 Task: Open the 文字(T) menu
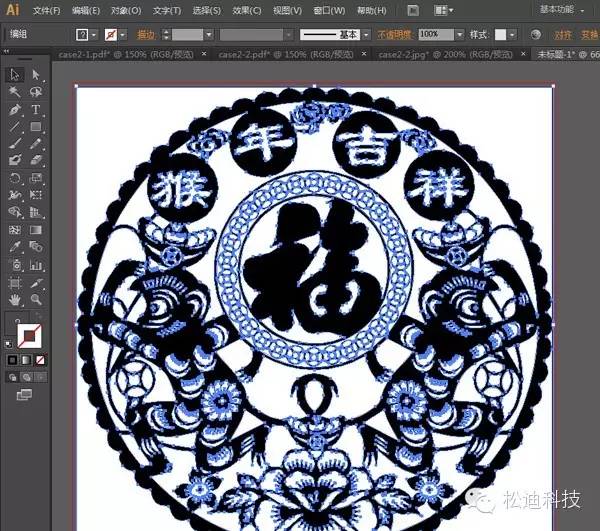pyautogui.click(x=167, y=10)
